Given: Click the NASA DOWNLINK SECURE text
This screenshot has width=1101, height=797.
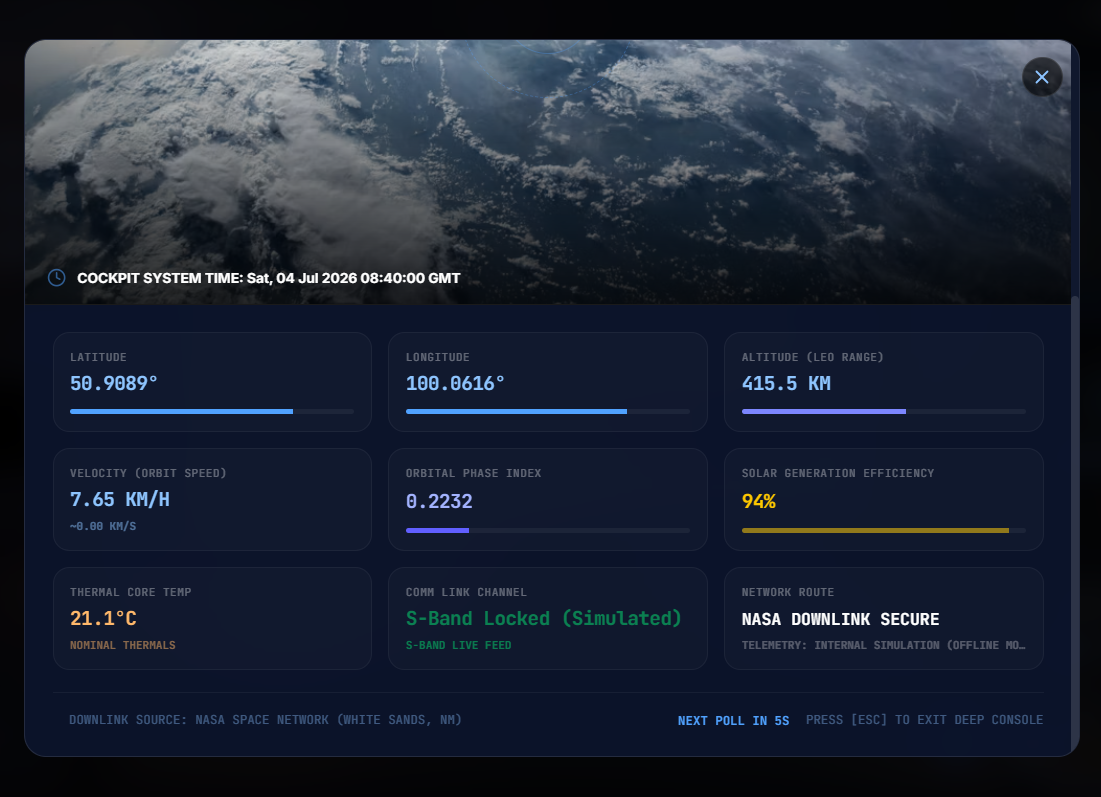Looking at the screenshot, I should [x=840, y=619].
